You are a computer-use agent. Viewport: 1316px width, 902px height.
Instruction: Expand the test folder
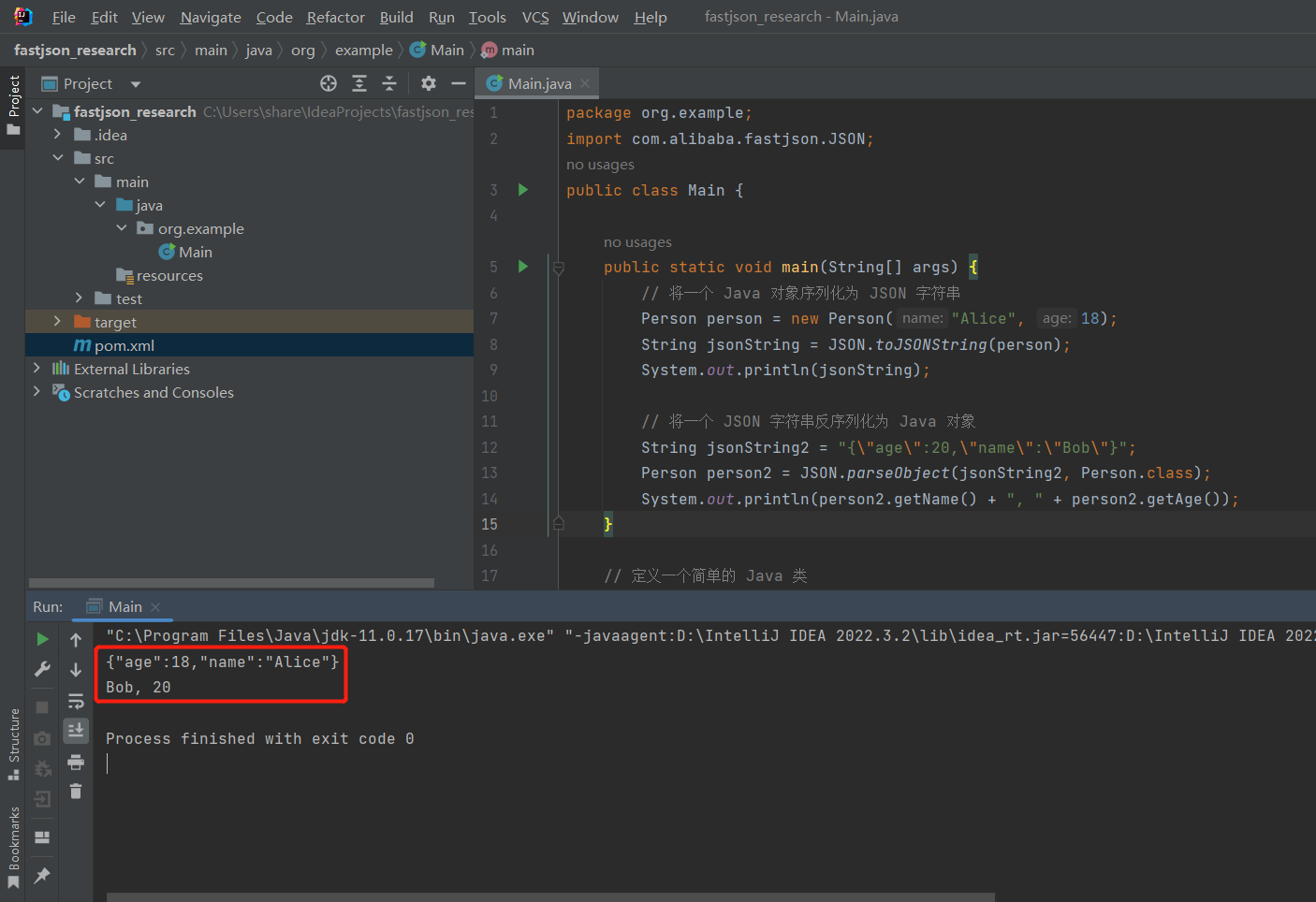[80, 298]
